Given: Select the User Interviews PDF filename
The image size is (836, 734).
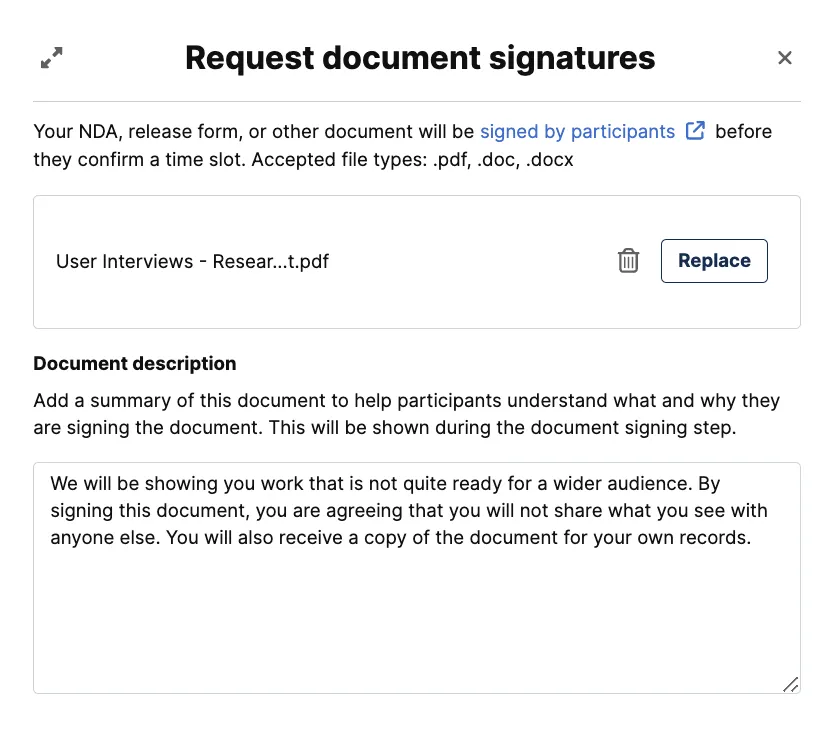Looking at the screenshot, I should pos(192,261).
